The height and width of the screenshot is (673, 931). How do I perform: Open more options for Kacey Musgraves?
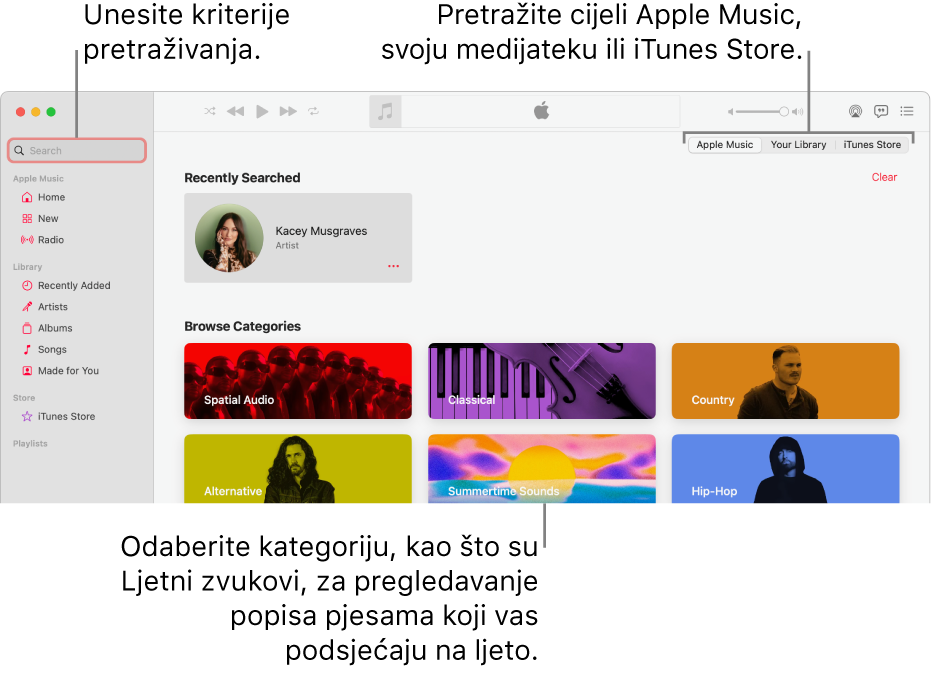tap(393, 266)
